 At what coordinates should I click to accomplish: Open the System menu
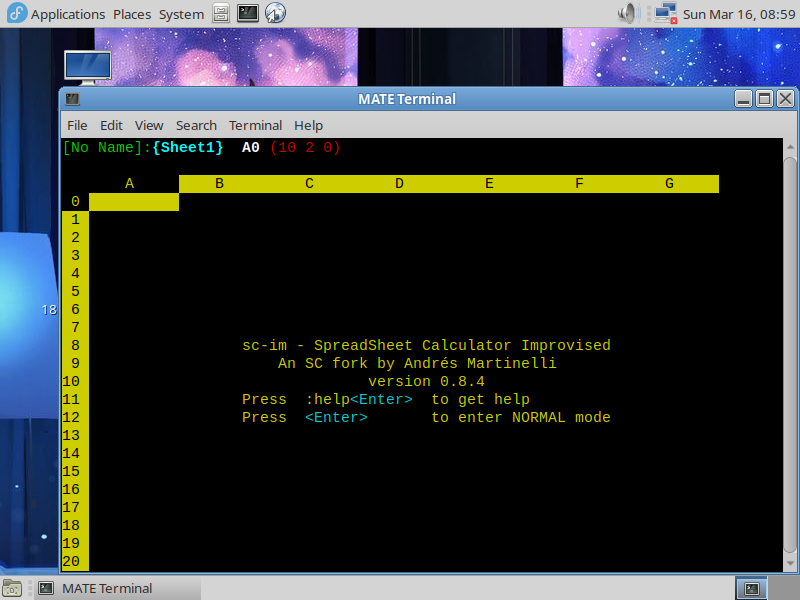click(181, 14)
